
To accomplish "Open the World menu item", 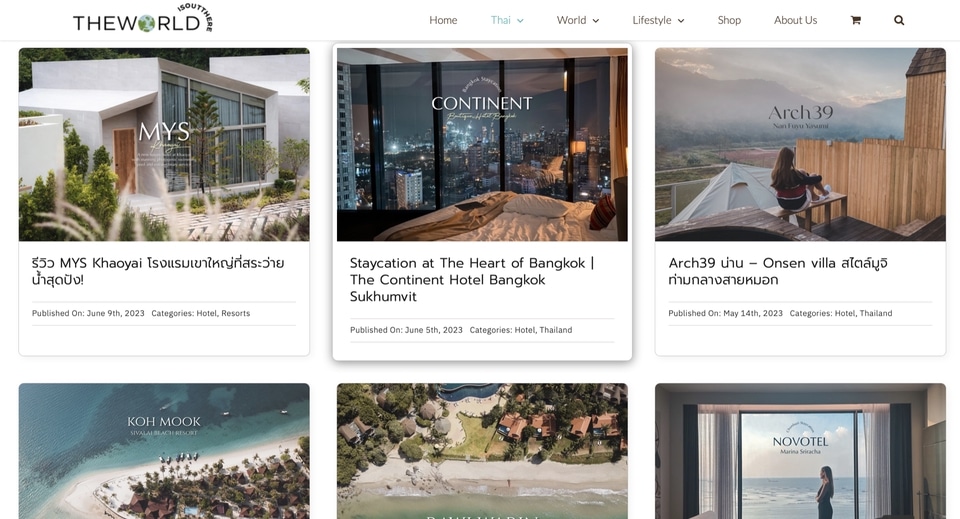I will 571,20.
